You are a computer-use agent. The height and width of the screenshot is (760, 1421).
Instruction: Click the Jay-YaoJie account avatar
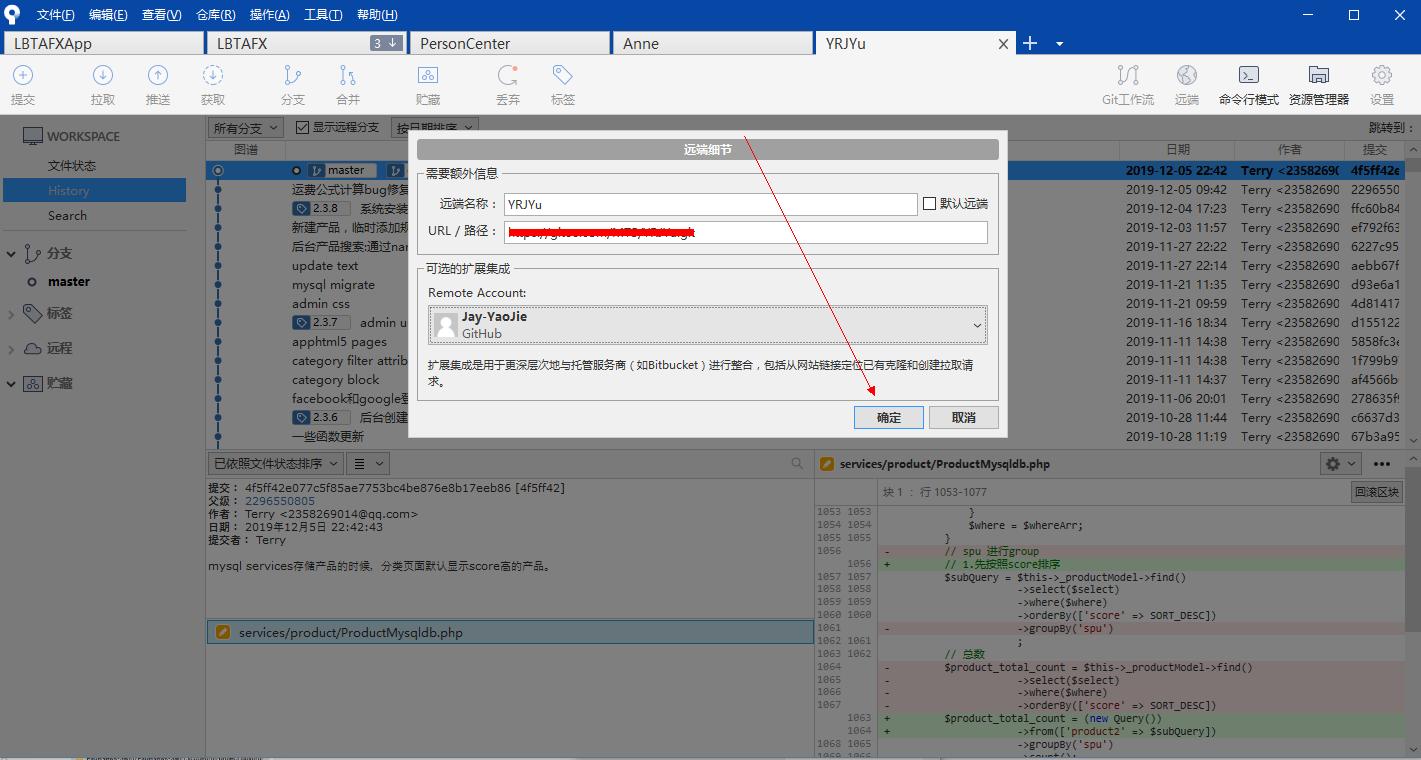coord(446,325)
